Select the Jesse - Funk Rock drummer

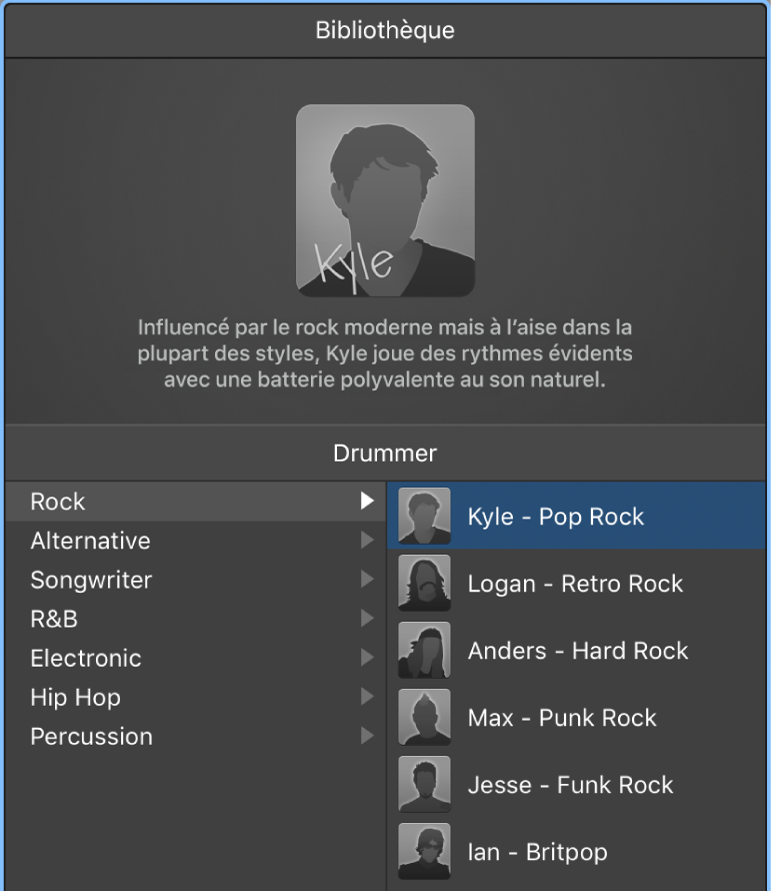tap(570, 785)
